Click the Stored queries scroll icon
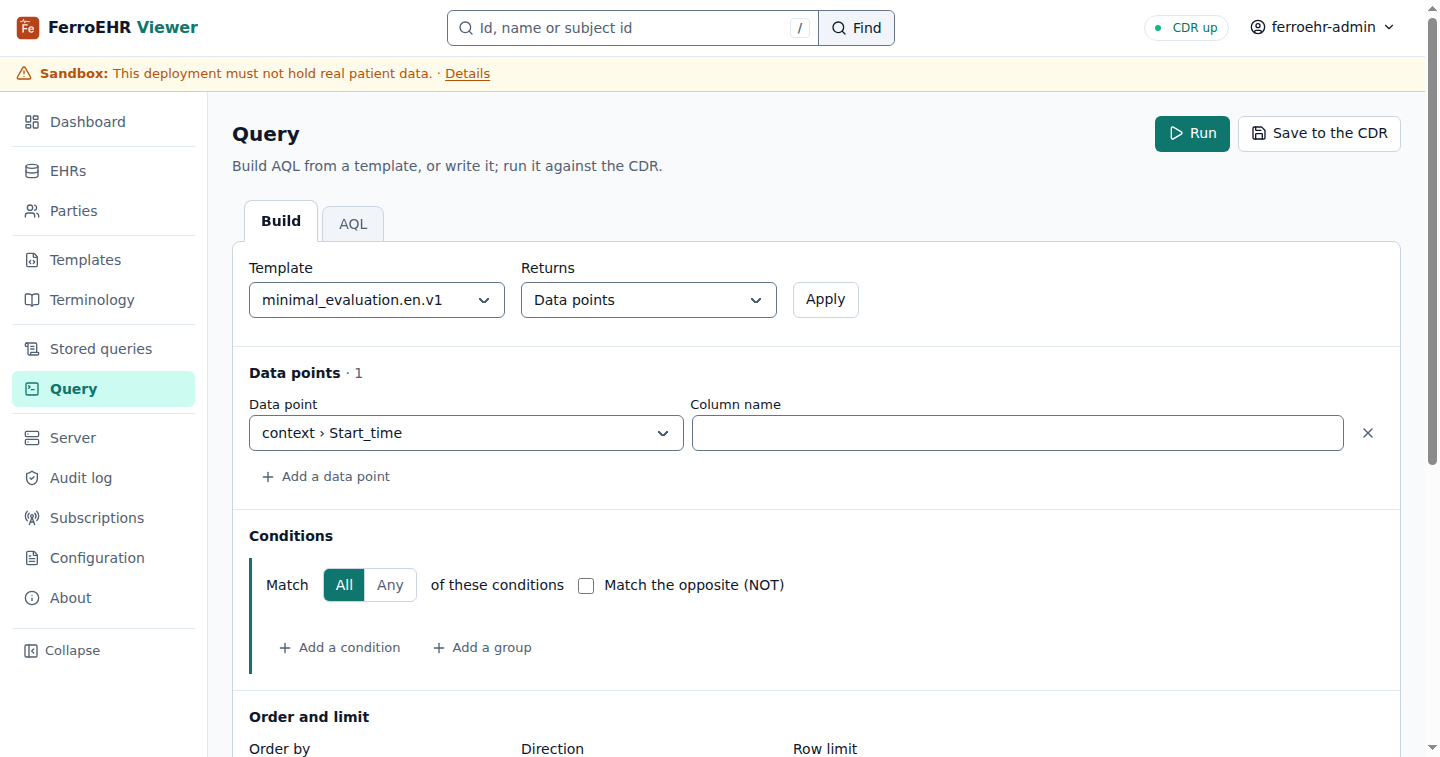Image resolution: width=1440 pixels, height=757 pixels. 32,349
